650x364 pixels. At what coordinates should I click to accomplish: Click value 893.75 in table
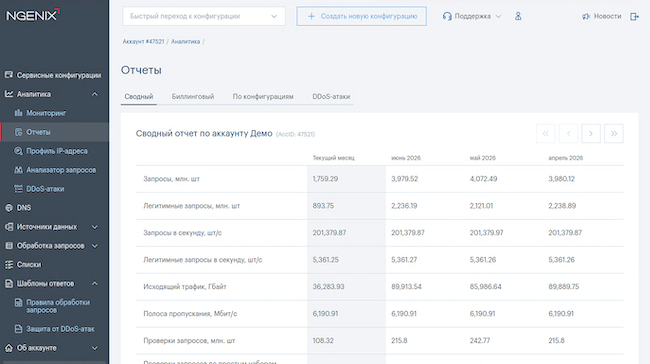[x=323, y=206]
